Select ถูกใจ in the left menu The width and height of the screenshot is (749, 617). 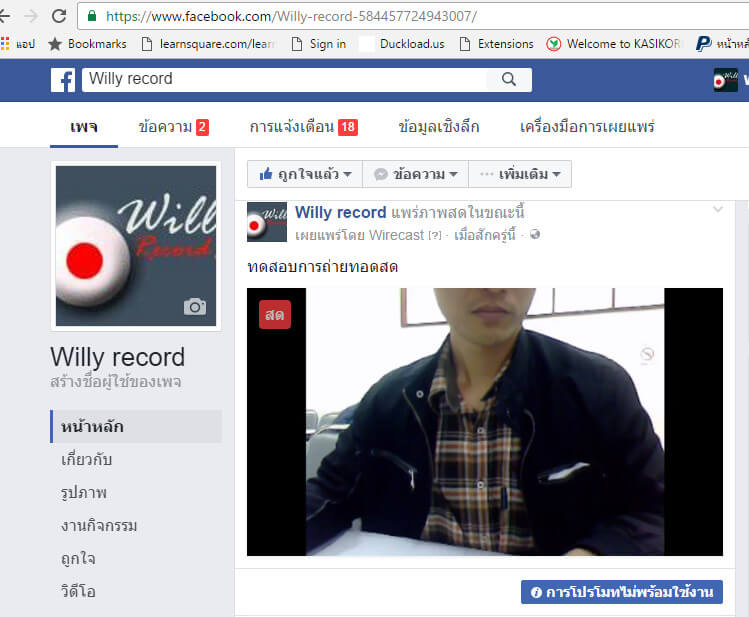point(78,559)
